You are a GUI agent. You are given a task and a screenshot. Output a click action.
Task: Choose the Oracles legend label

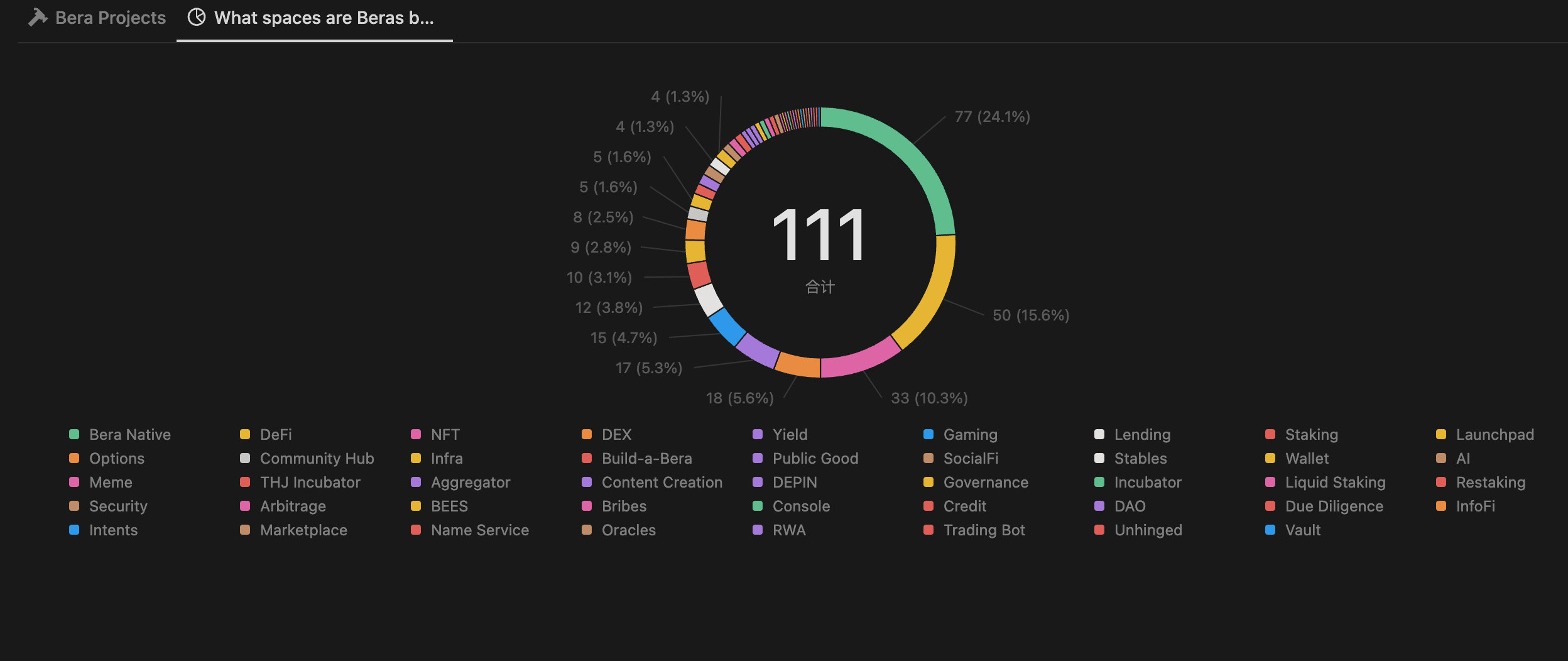coord(629,530)
